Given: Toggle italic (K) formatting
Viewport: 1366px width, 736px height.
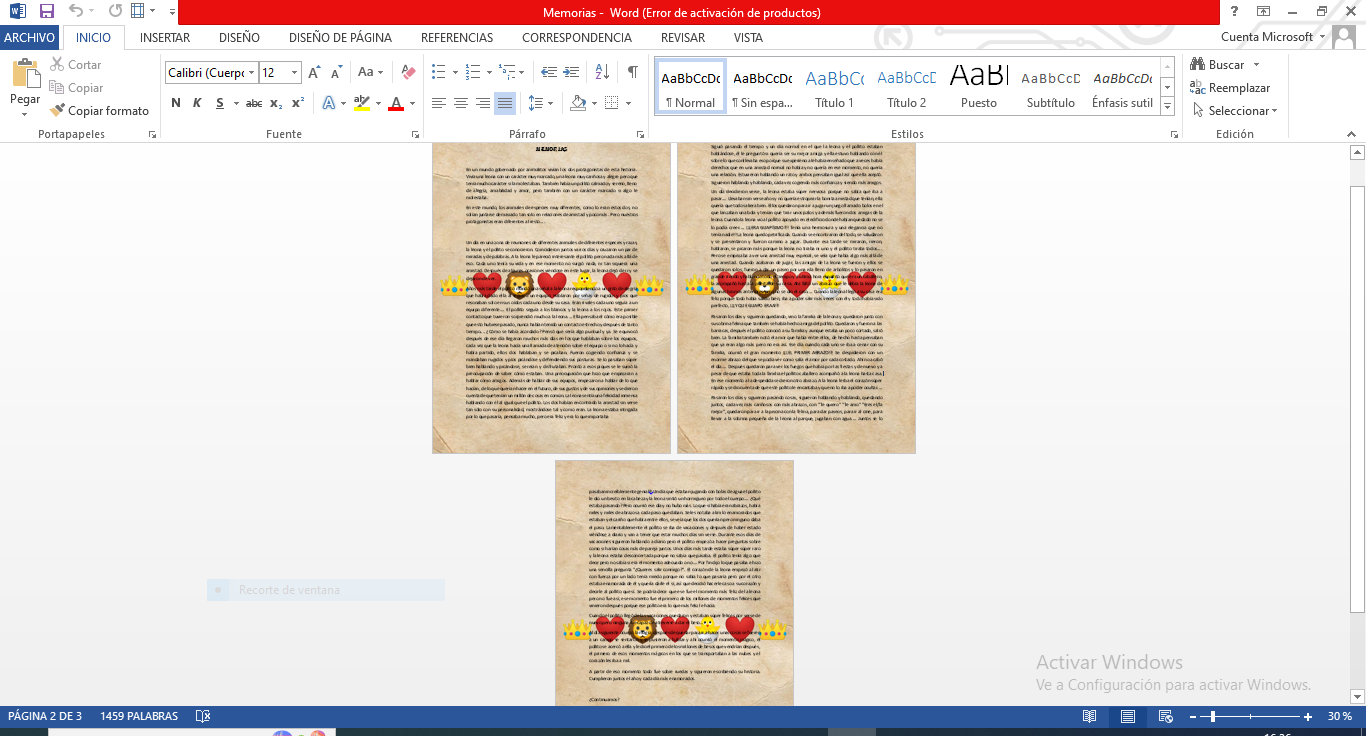Looking at the screenshot, I should 196,103.
